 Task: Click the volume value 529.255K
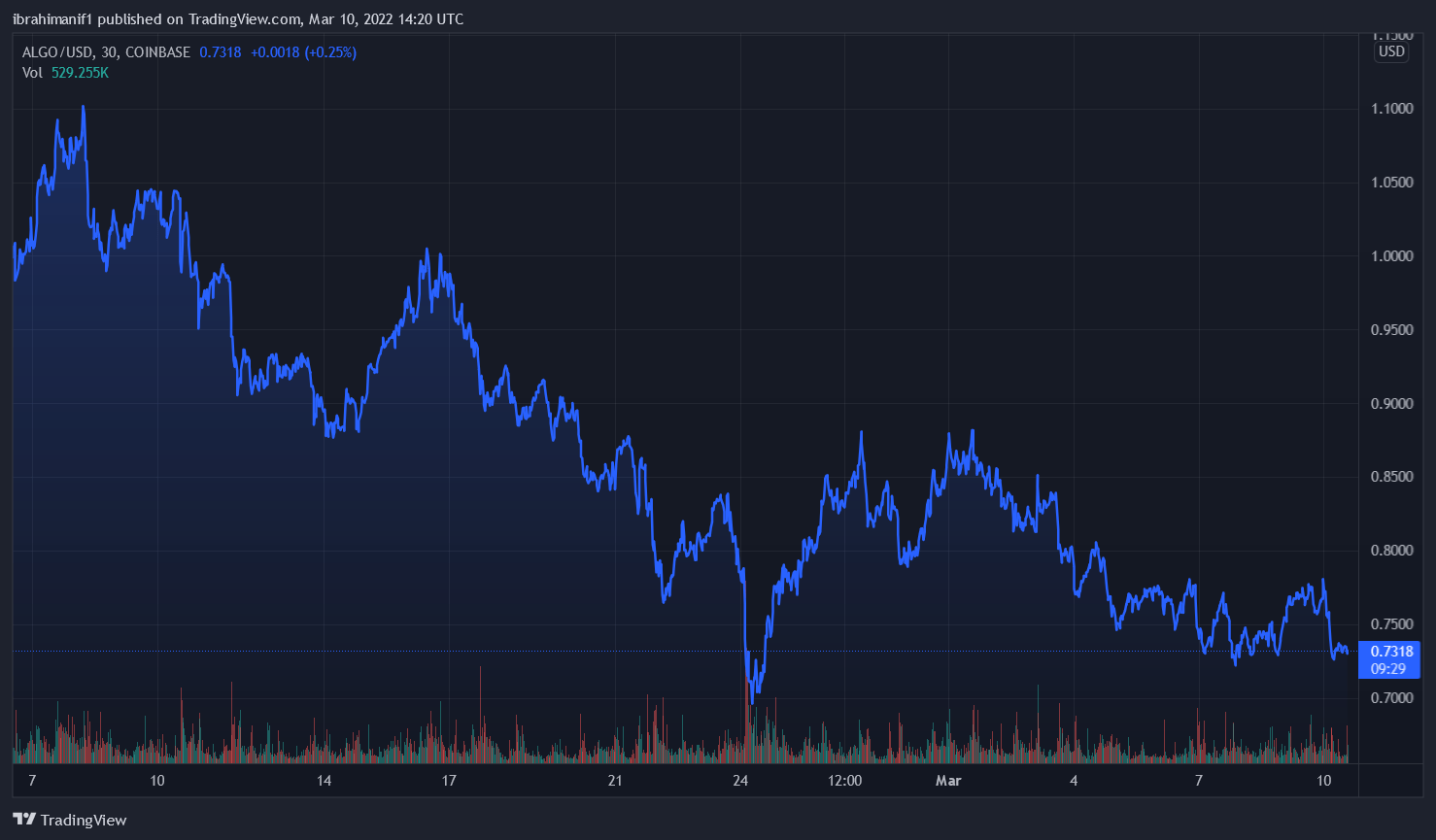pyautogui.click(x=80, y=73)
